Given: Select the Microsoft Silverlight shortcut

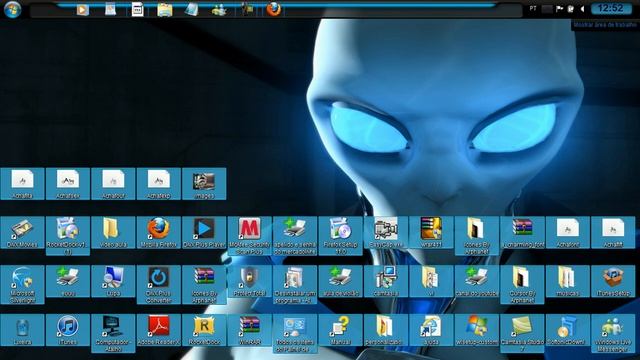Looking at the screenshot, I should (22, 284).
